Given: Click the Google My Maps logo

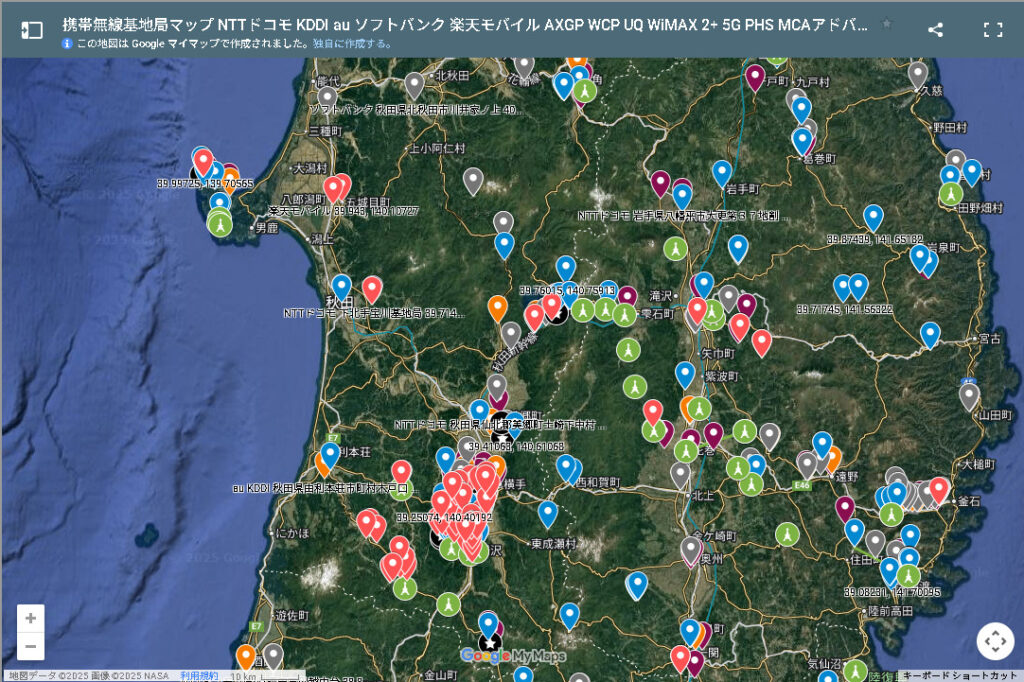Looking at the screenshot, I should [512, 656].
